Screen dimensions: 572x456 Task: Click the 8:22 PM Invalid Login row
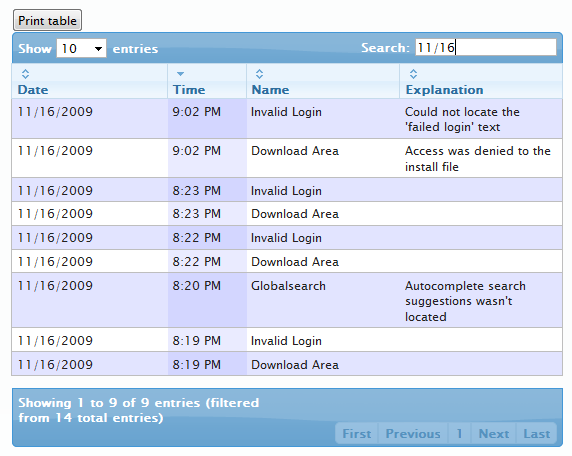click(287, 237)
